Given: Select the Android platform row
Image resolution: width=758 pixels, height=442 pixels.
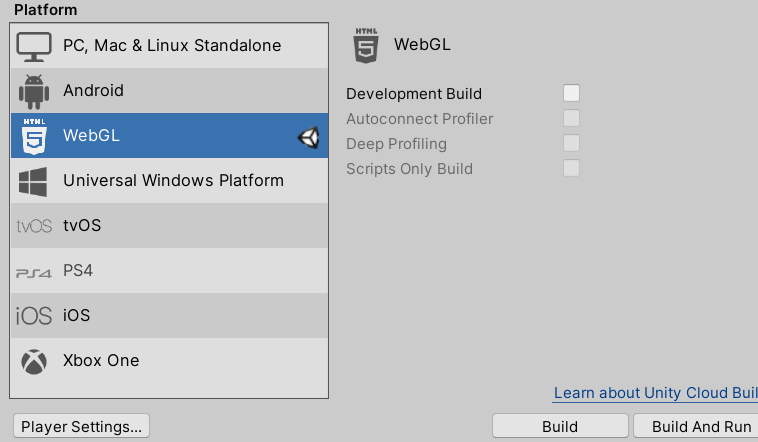Looking at the screenshot, I should [x=169, y=90].
